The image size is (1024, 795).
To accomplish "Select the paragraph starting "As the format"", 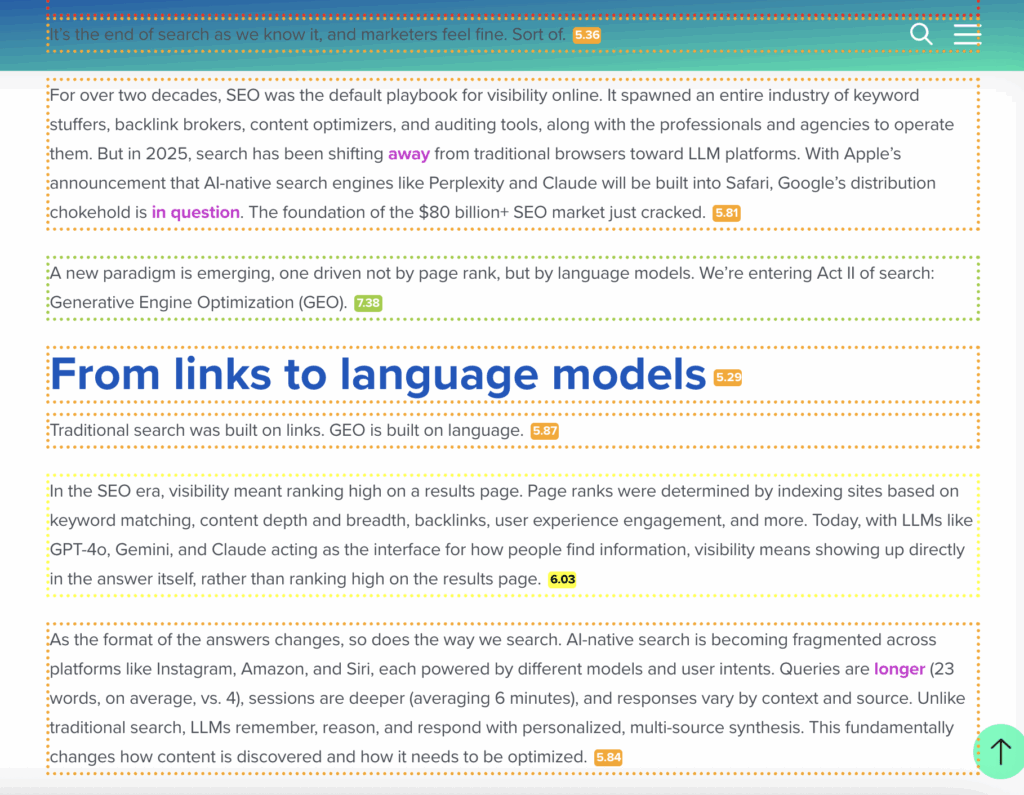I will (500, 699).
